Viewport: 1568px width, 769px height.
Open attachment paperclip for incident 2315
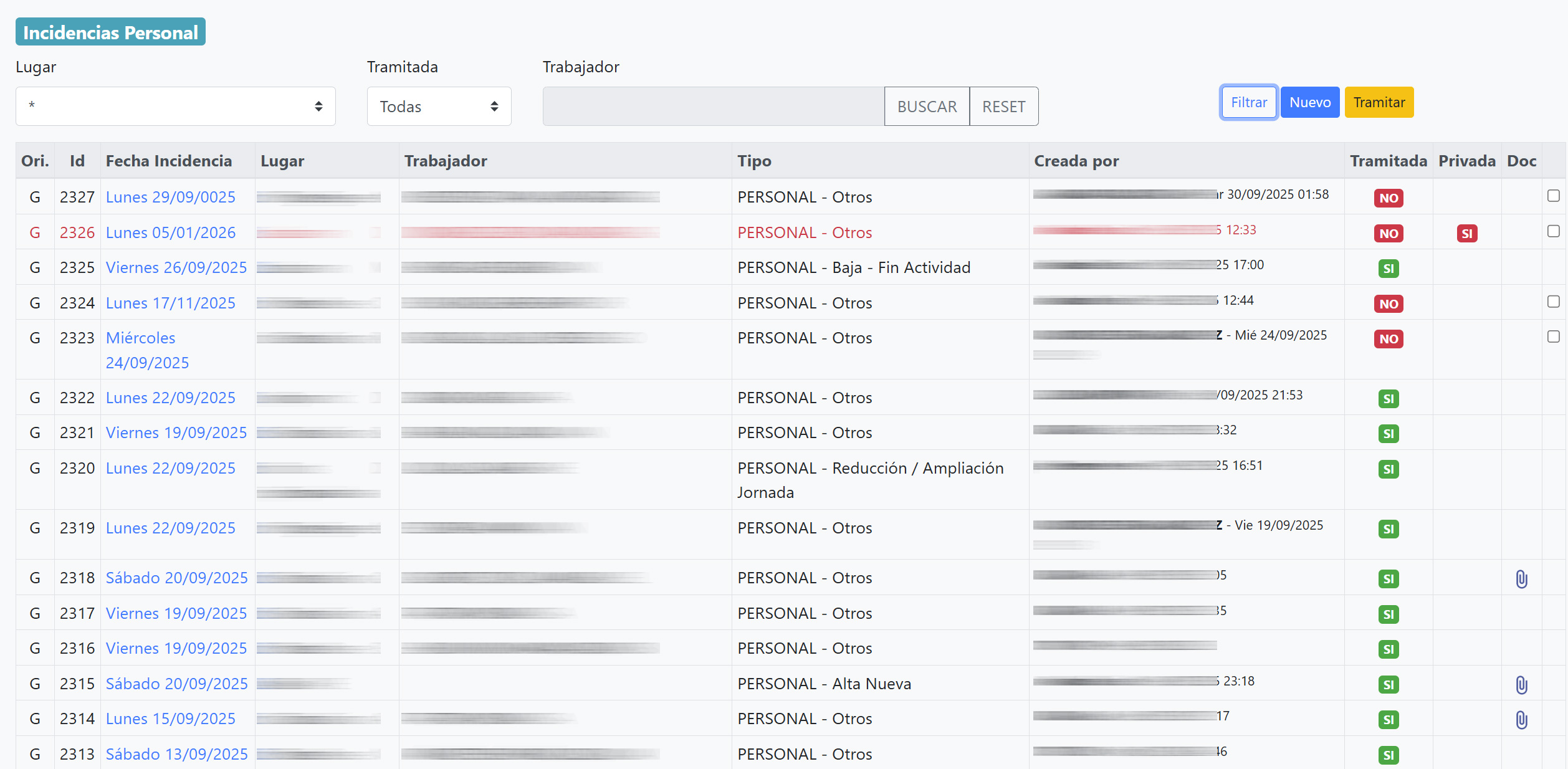pos(1521,685)
